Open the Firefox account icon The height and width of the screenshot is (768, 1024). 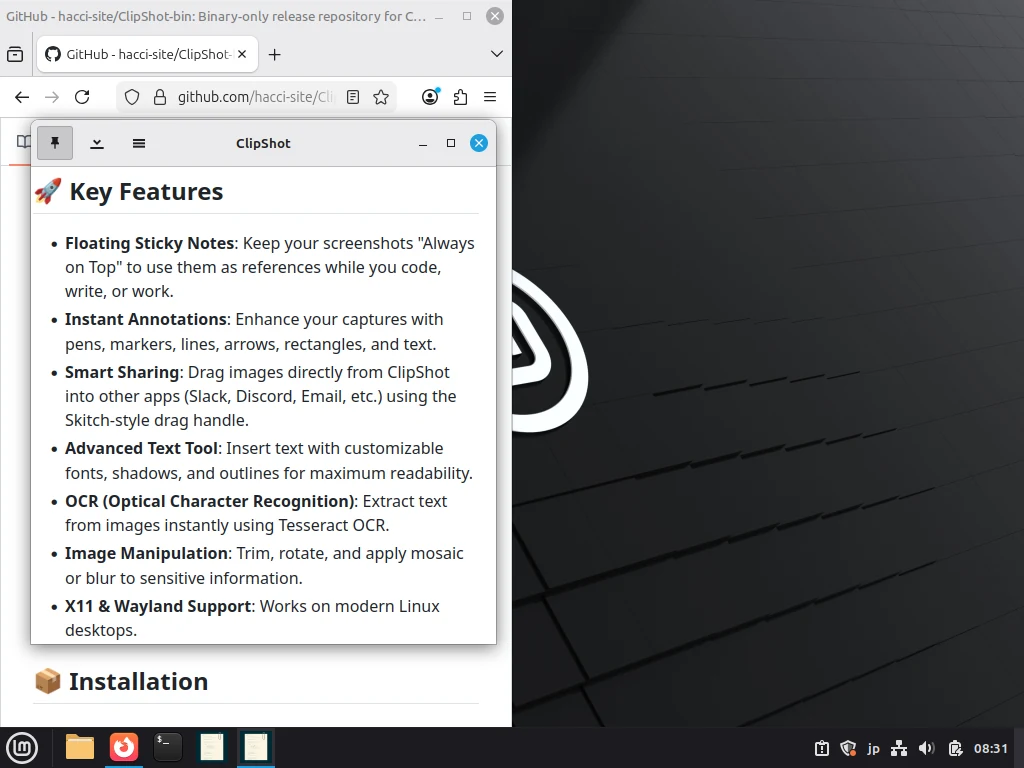click(430, 97)
